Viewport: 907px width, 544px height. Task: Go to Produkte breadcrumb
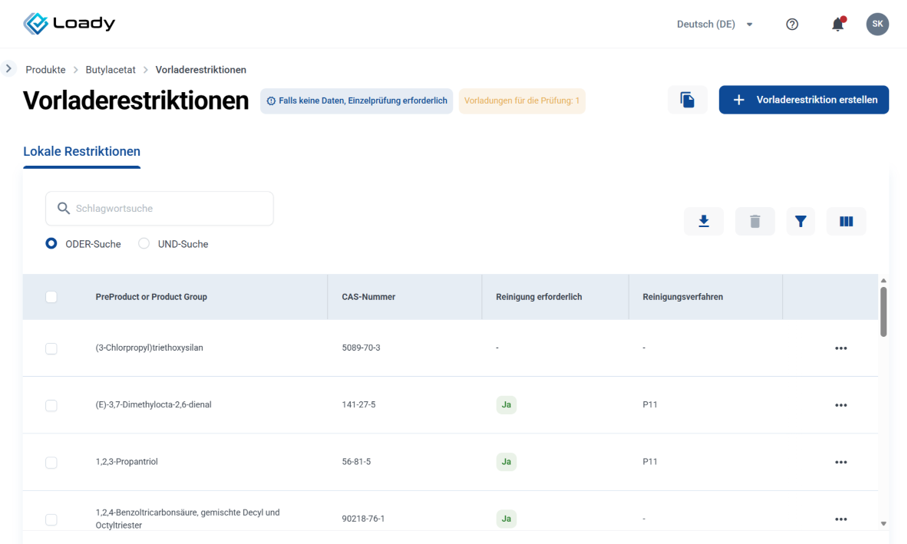[x=45, y=69]
